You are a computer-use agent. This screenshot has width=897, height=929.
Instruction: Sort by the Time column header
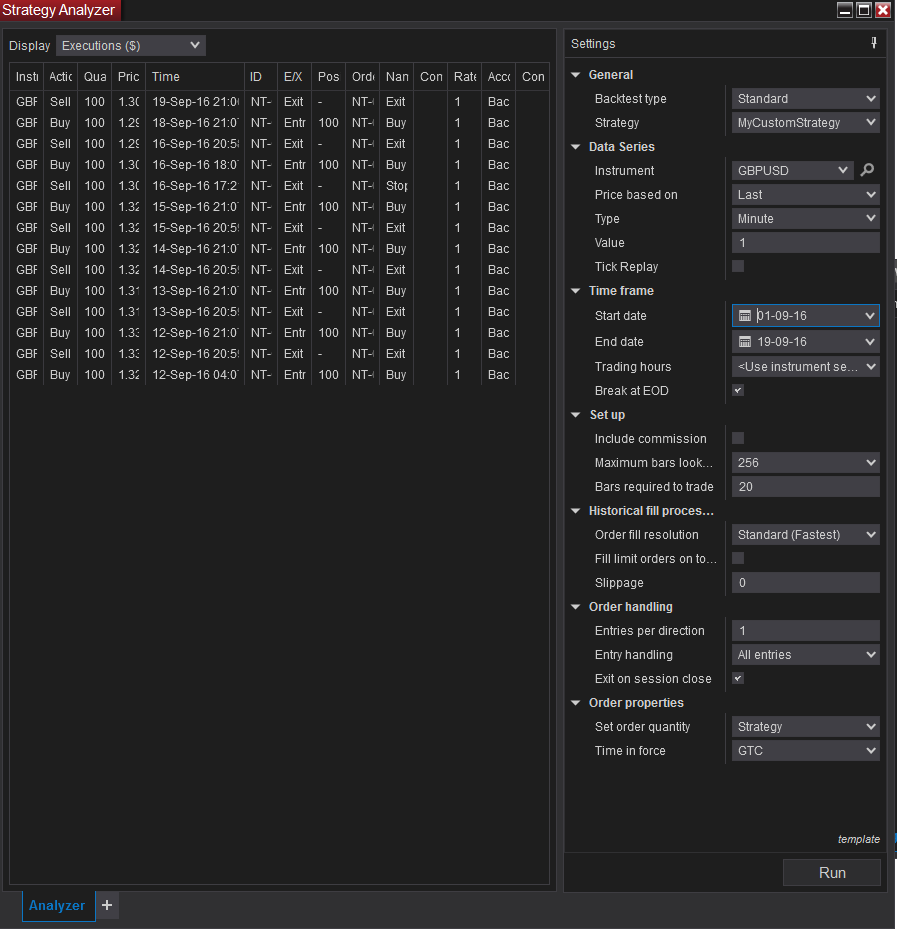195,76
